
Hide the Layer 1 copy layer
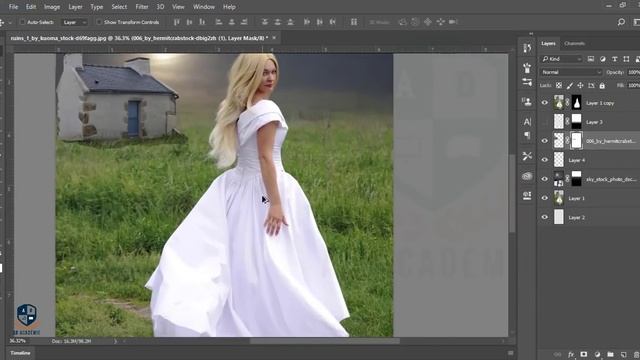click(544, 103)
